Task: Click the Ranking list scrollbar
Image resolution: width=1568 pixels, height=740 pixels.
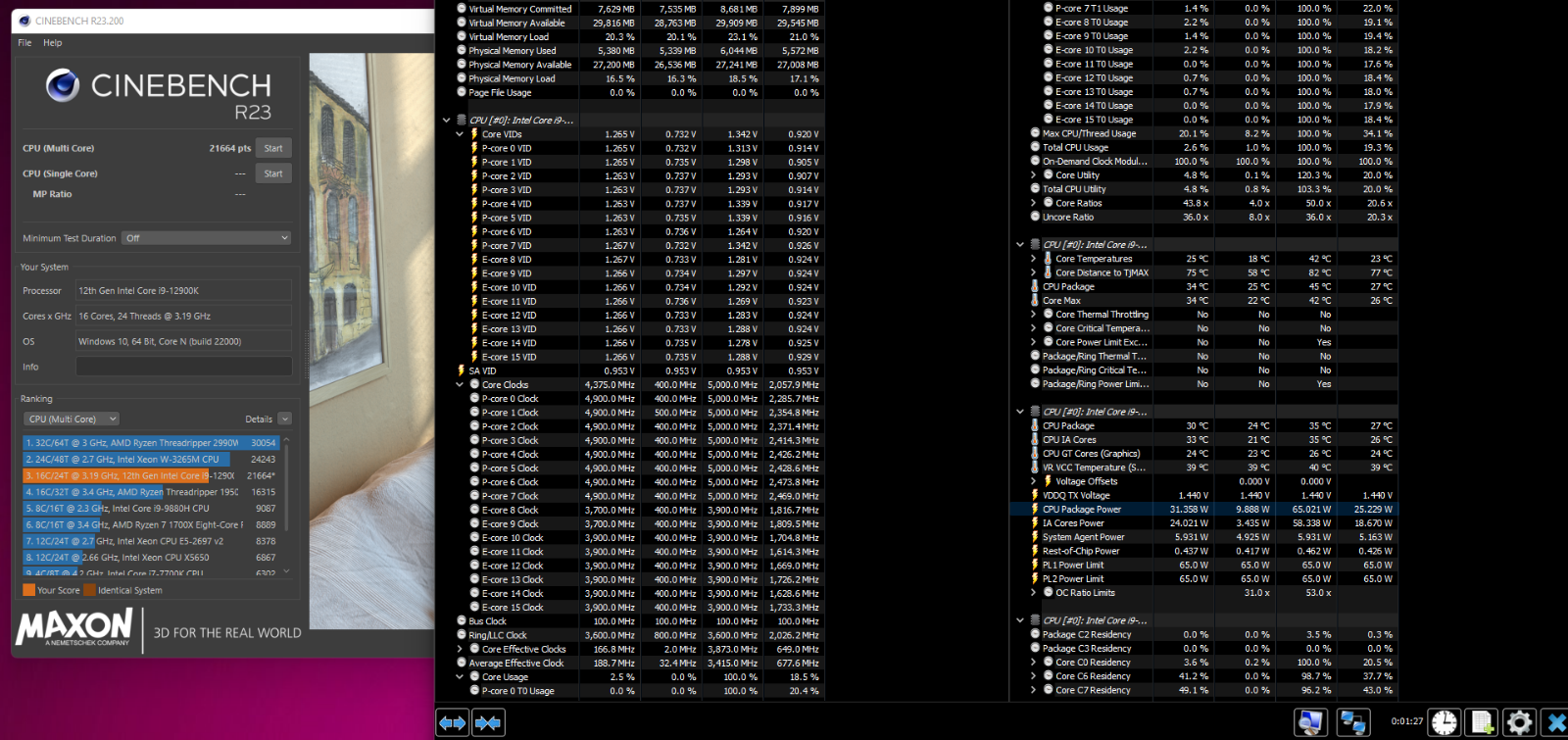Action: (x=286, y=504)
